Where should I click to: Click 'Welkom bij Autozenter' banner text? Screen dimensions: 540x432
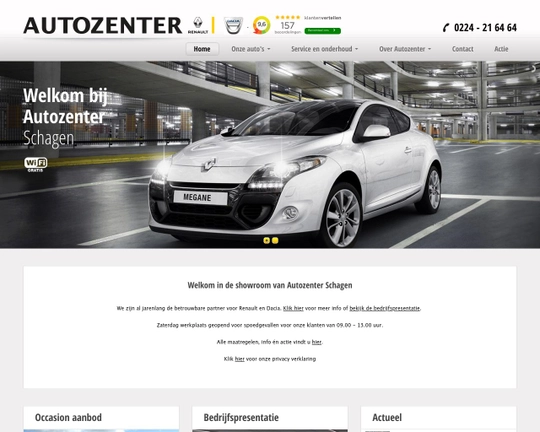pos(65,106)
